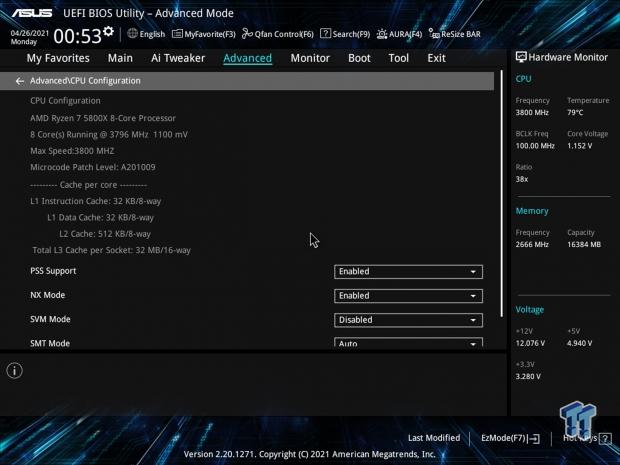Click Last Modified button
This screenshot has width=620, height=465.
pyautogui.click(x=434, y=438)
